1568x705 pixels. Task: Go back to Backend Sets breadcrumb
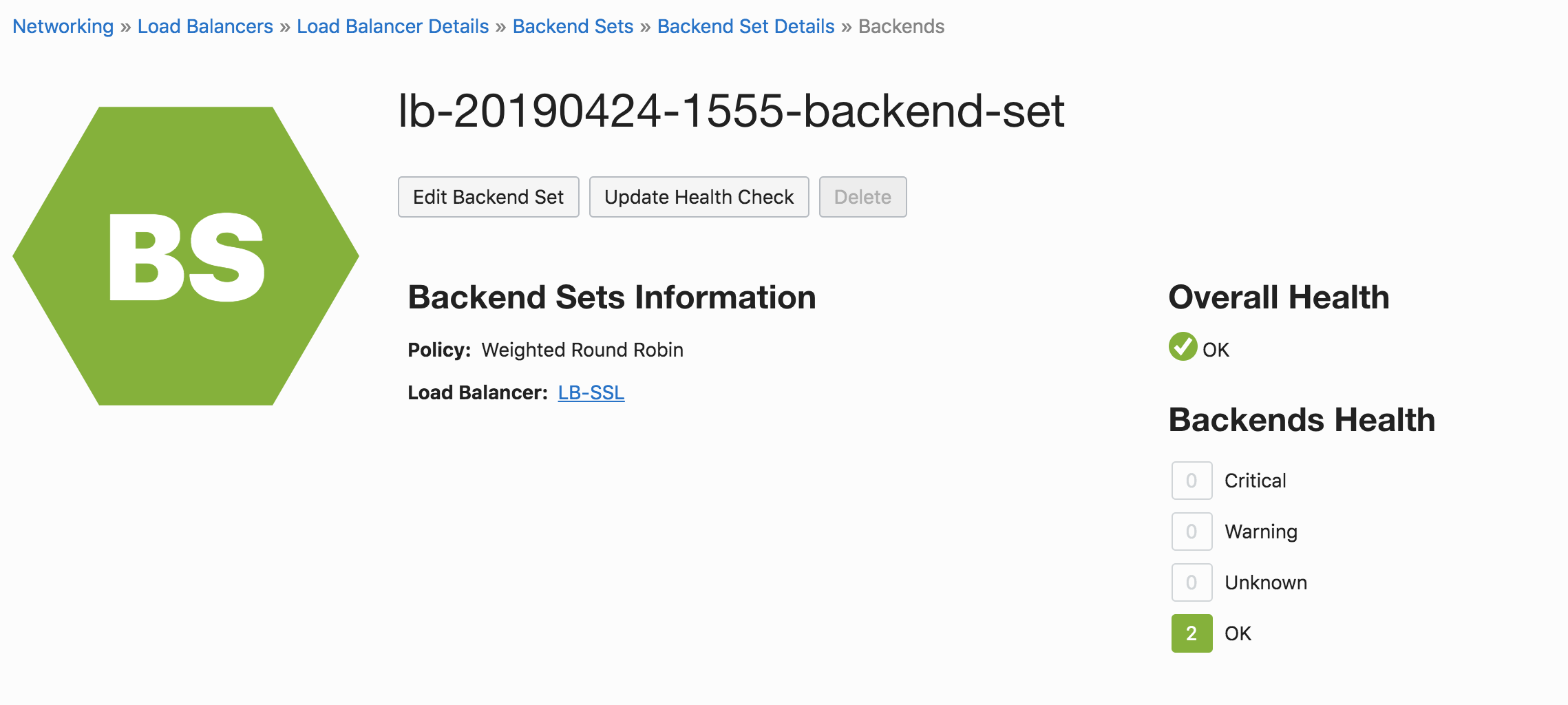[573, 26]
